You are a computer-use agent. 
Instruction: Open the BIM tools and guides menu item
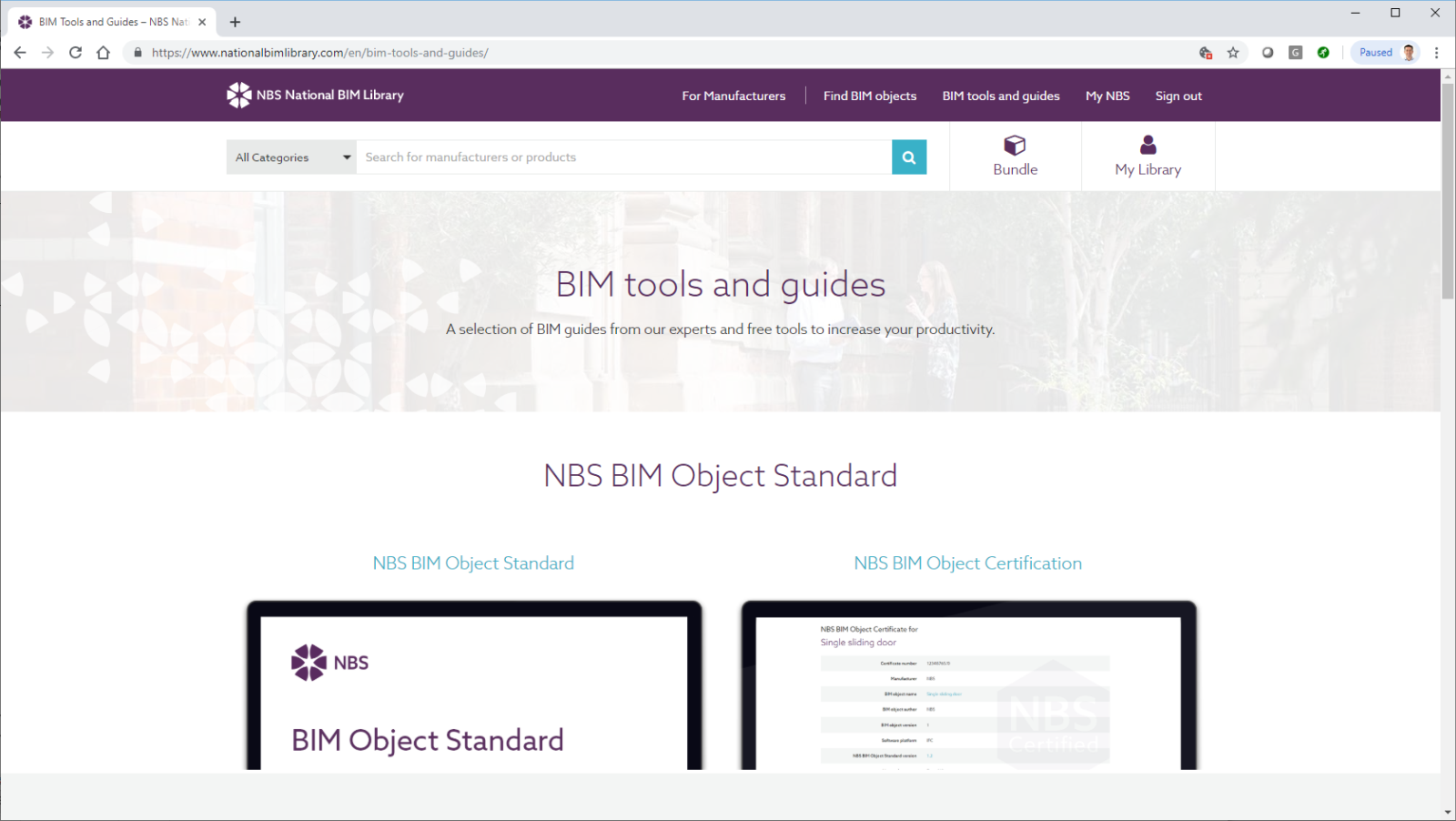(1001, 96)
